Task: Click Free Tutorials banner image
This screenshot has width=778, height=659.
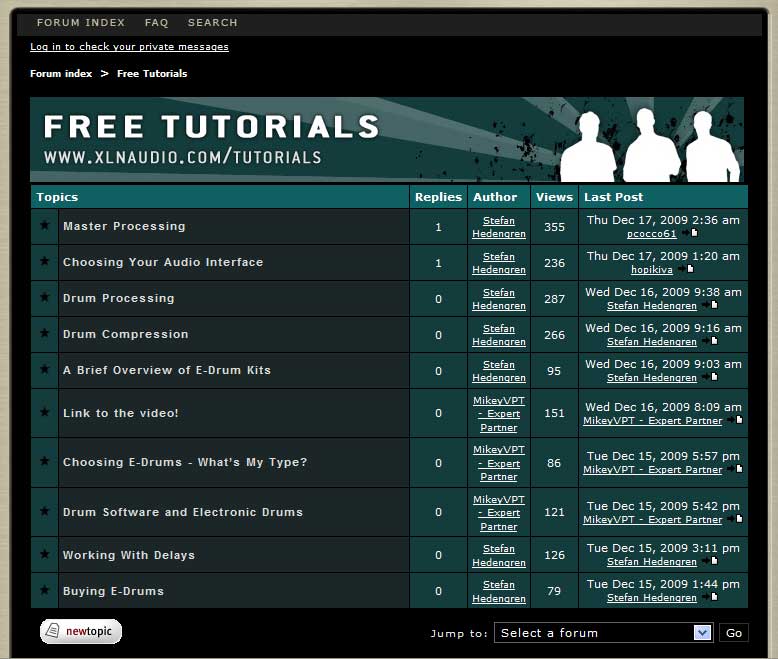Action: pos(387,139)
